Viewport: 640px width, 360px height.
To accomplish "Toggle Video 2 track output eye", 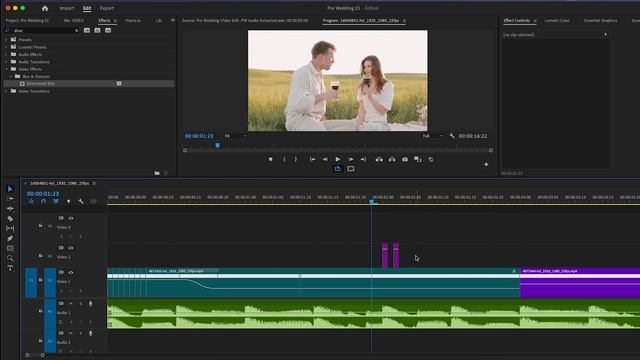I will [71, 248].
